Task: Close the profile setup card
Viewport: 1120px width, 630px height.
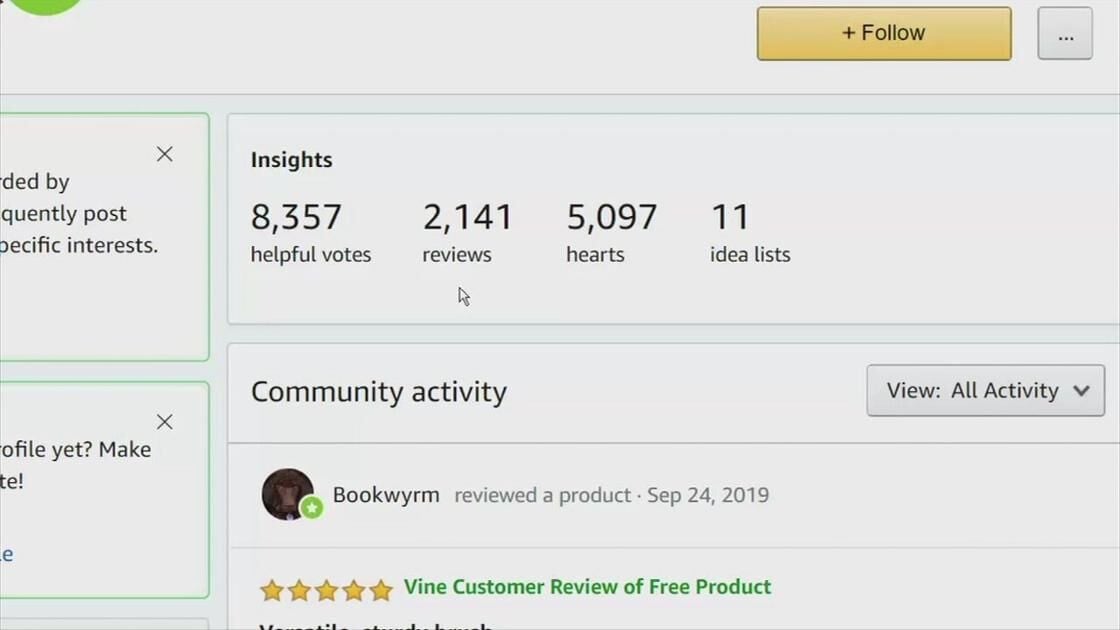Action: point(164,422)
